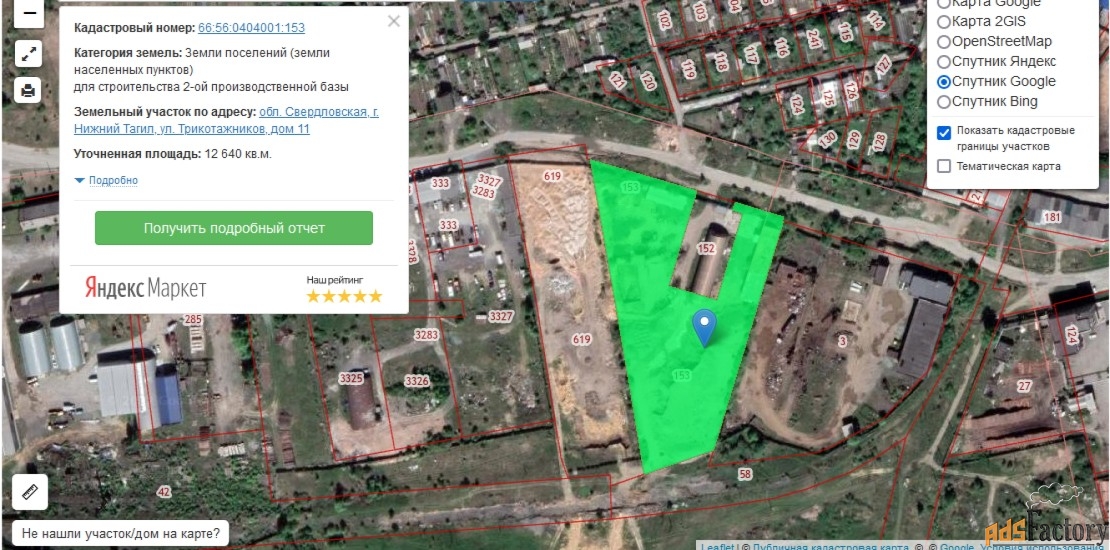The height and width of the screenshot is (550, 1110).
Task: Click Получить подробный отчет button
Action: click(x=234, y=228)
